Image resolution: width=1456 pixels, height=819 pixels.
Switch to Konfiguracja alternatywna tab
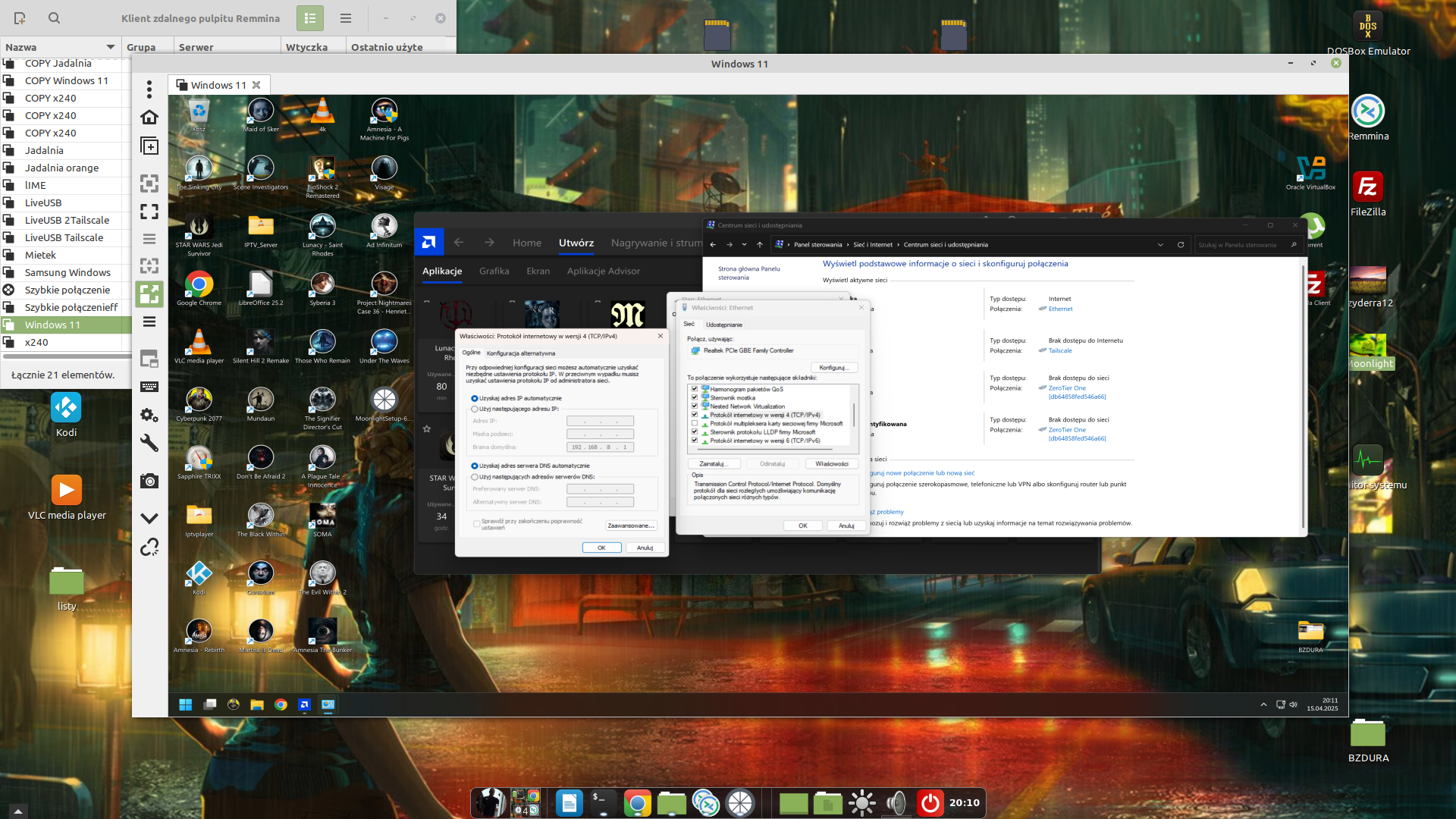point(520,353)
